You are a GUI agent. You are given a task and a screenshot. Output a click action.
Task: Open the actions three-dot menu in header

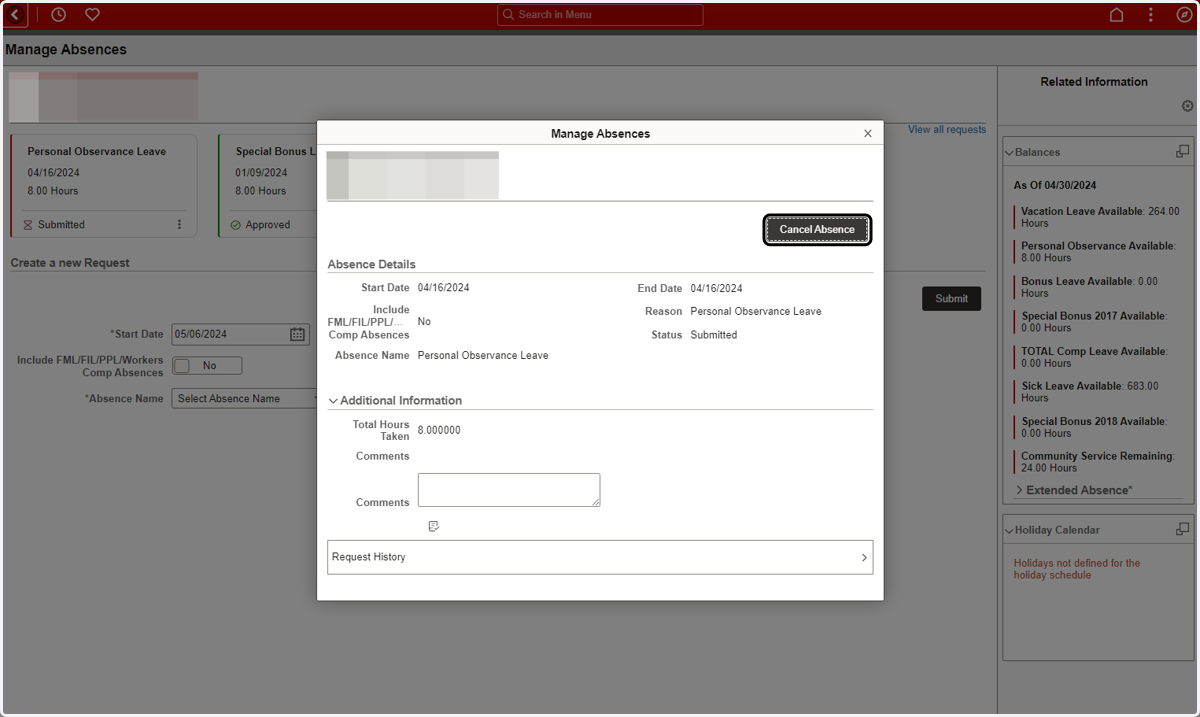pyautogui.click(x=1151, y=15)
